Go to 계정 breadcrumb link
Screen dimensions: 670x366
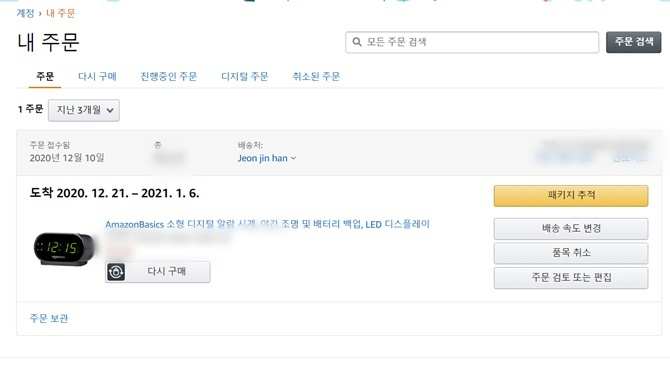[x=25, y=13]
